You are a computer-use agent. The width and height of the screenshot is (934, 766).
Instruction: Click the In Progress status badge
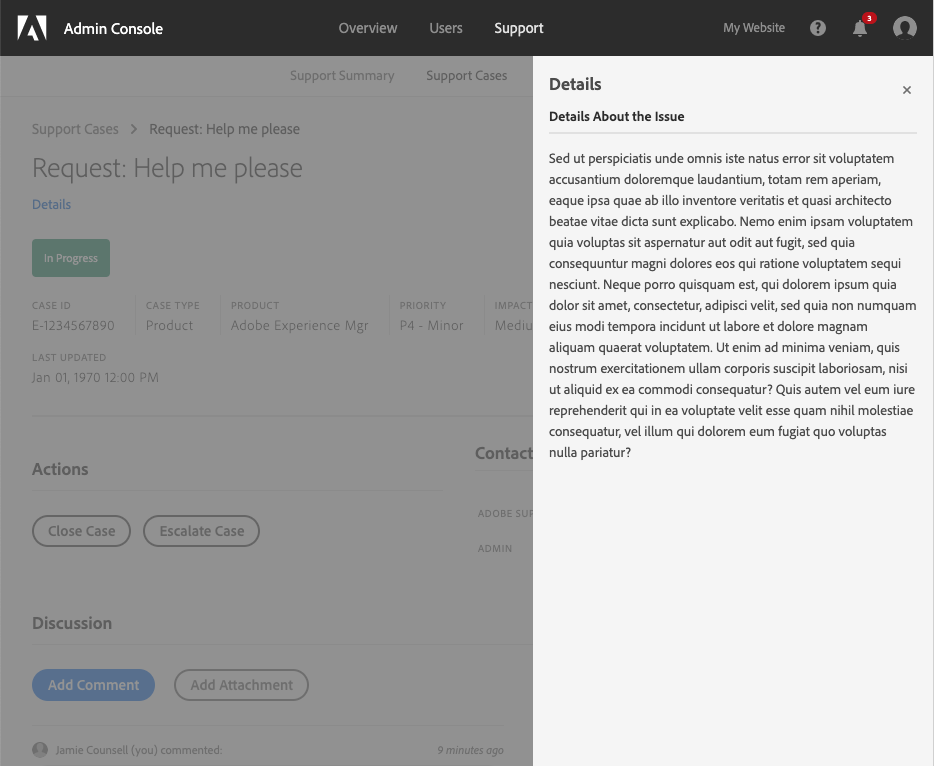[71, 258]
